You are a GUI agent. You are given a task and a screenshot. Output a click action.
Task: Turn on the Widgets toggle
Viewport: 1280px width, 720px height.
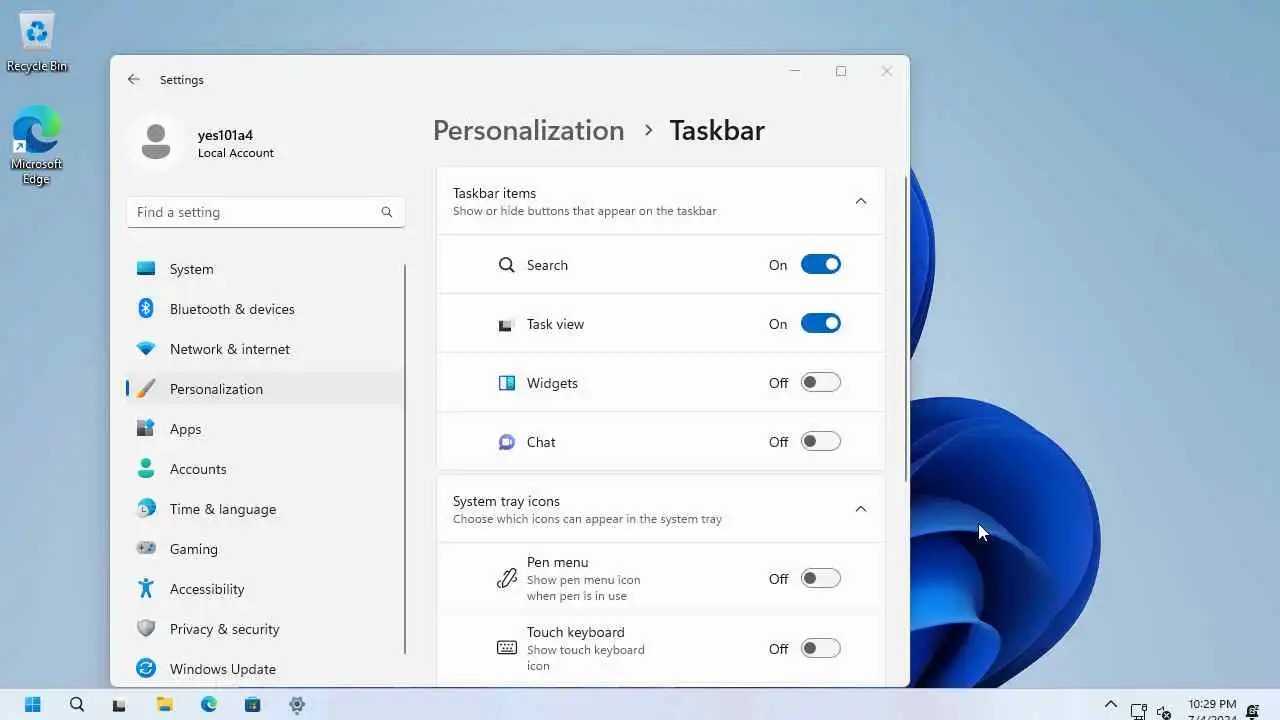pos(820,383)
